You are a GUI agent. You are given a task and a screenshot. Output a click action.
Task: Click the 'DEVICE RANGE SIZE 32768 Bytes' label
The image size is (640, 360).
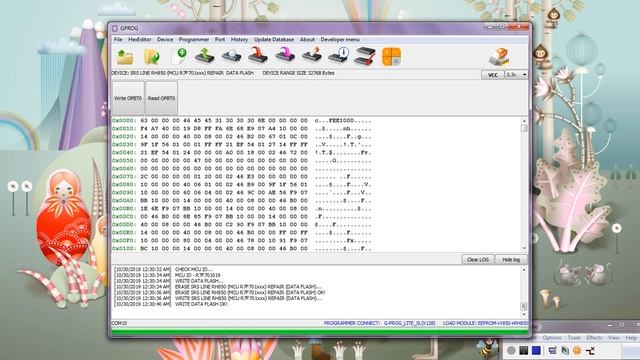point(298,73)
